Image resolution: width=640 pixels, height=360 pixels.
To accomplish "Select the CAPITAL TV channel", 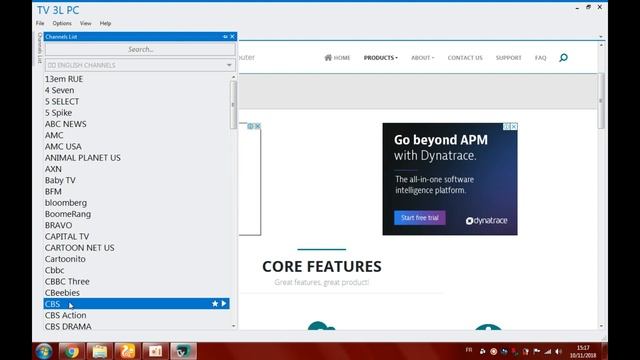I will [x=136, y=236].
